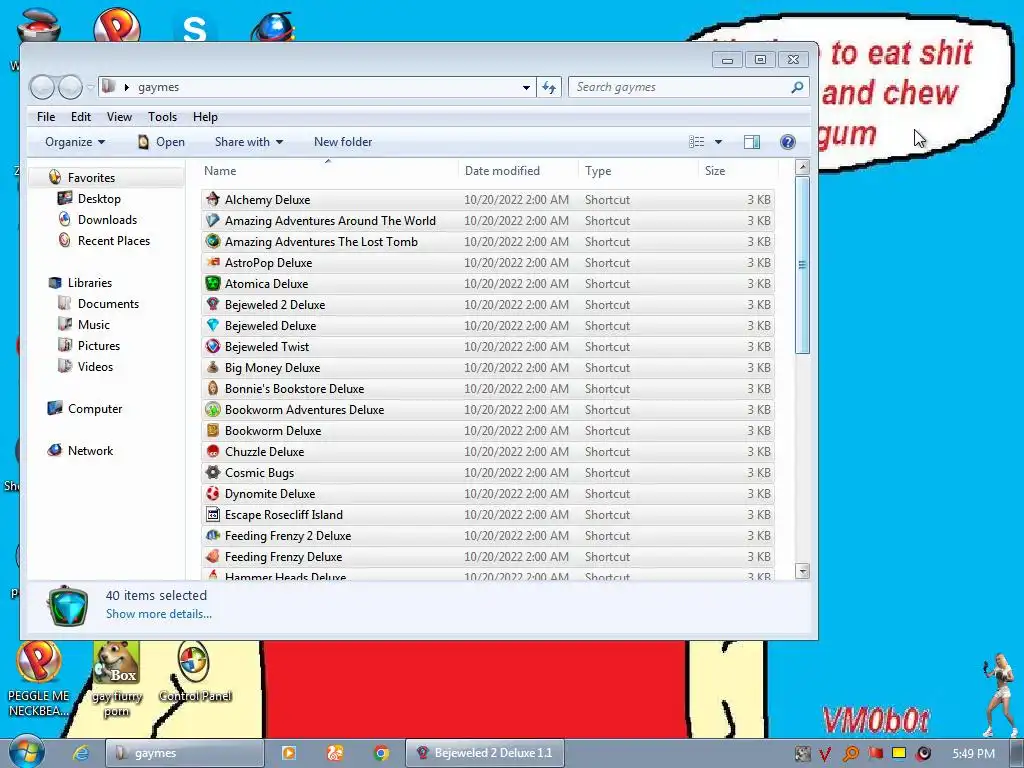Image resolution: width=1024 pixels, height=768 pixels.
Task: Click the scrollbar up arrow
Action: (x=803, y=167)
